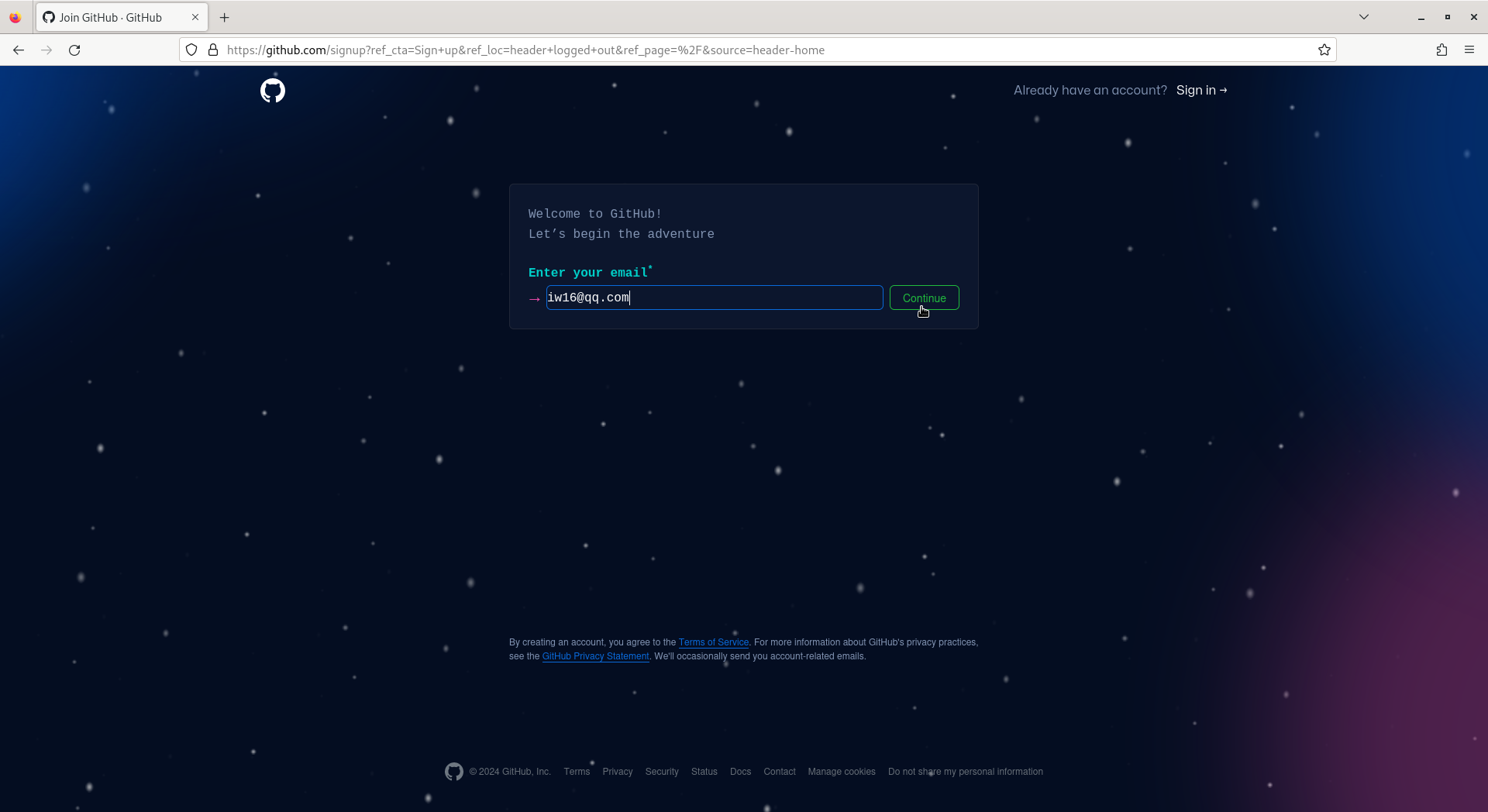Open the footer Privacy link
Viewport: 1488px width, 812px height.
click(618, 772)
